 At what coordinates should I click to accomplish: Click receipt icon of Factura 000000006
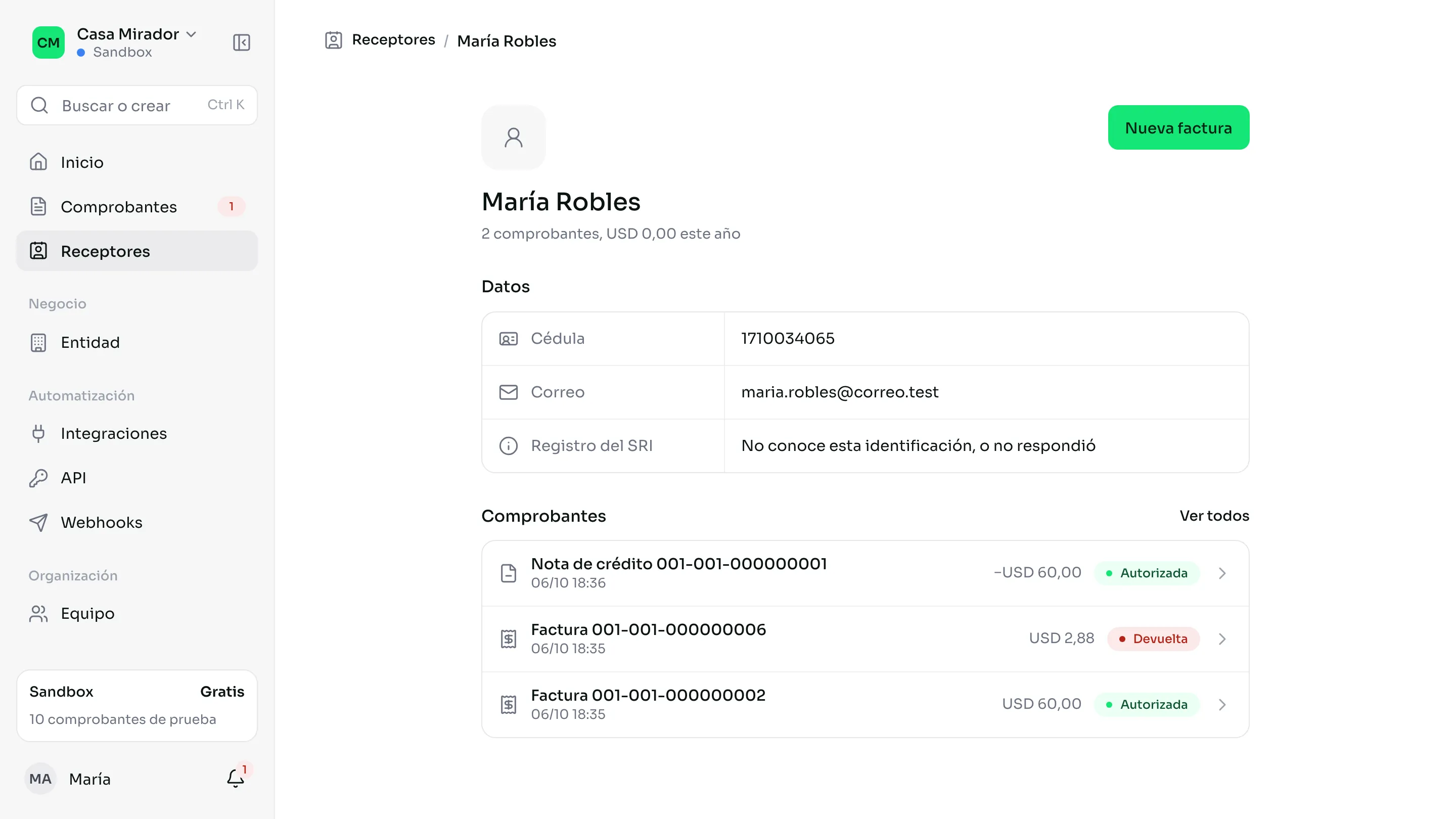coord(508,639)
